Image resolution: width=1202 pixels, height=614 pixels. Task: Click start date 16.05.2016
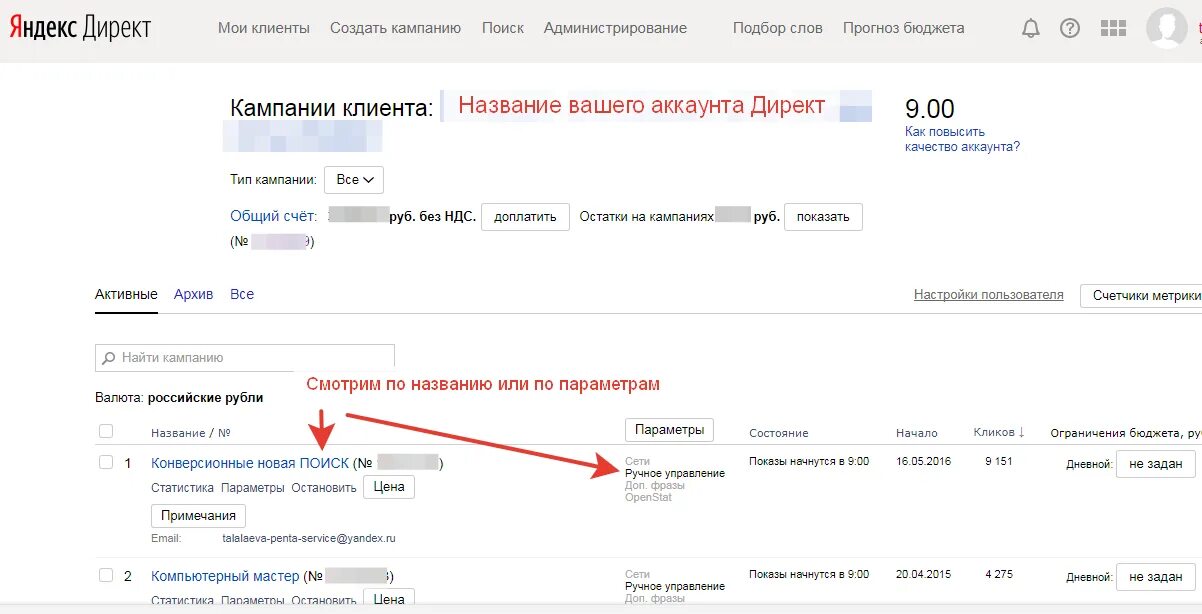point(924,461)
